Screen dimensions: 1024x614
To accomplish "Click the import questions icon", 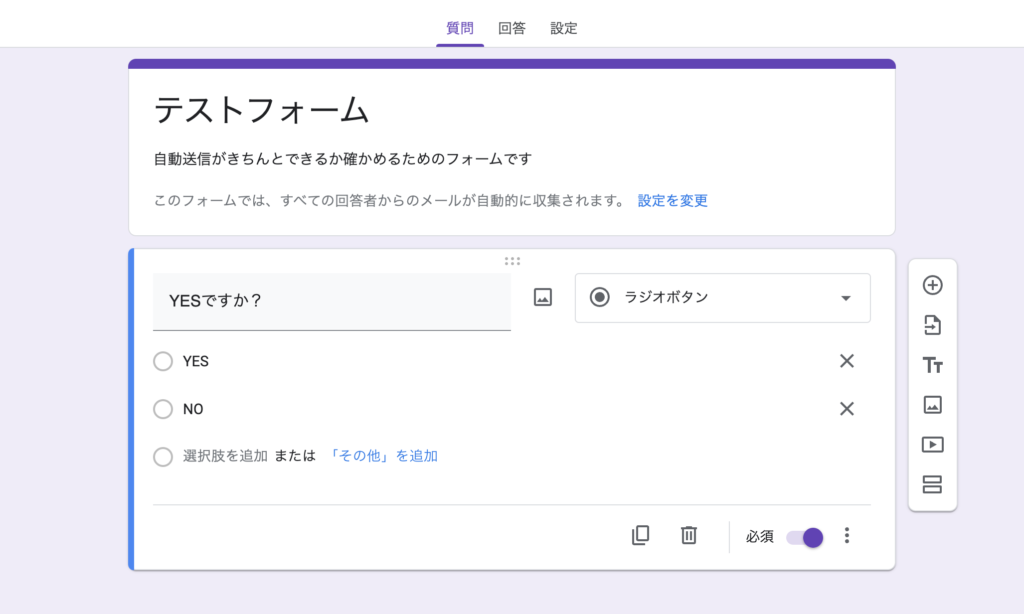I will [x=932, y=325].
